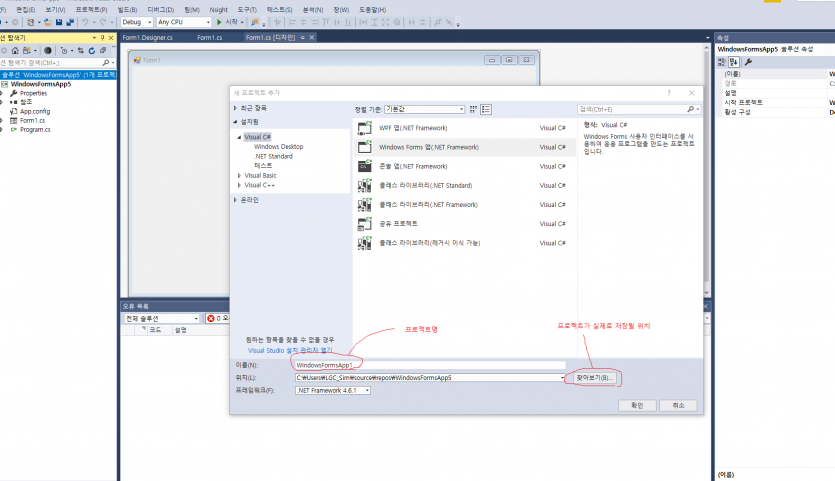Open the location (위치) path dropdown
The width and height of the screenshot is (835, 481).
(562, 378)
